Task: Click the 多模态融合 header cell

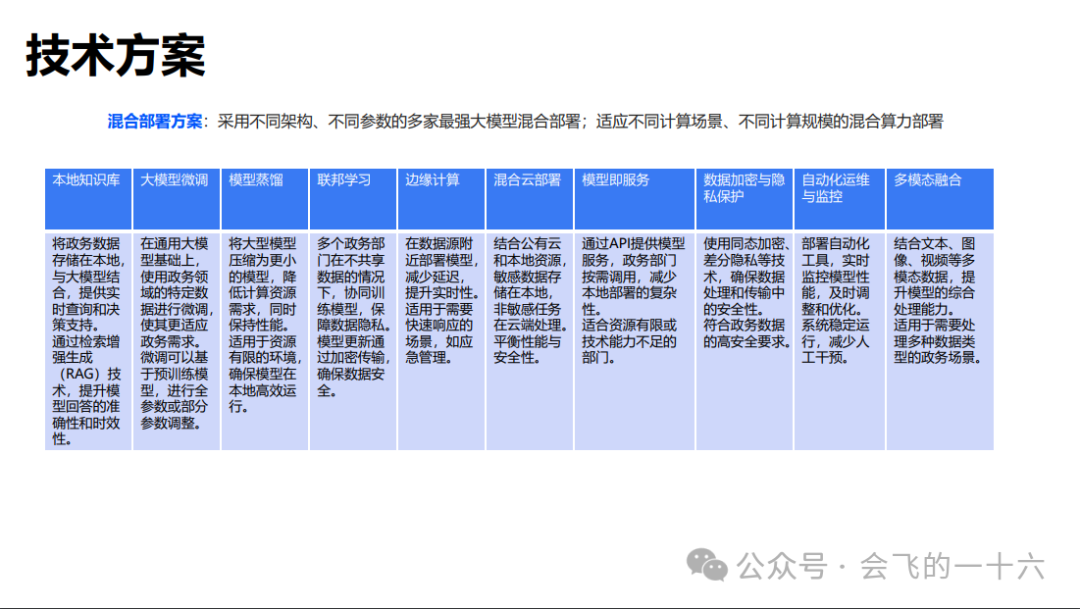Action: (x=940, y=198)
